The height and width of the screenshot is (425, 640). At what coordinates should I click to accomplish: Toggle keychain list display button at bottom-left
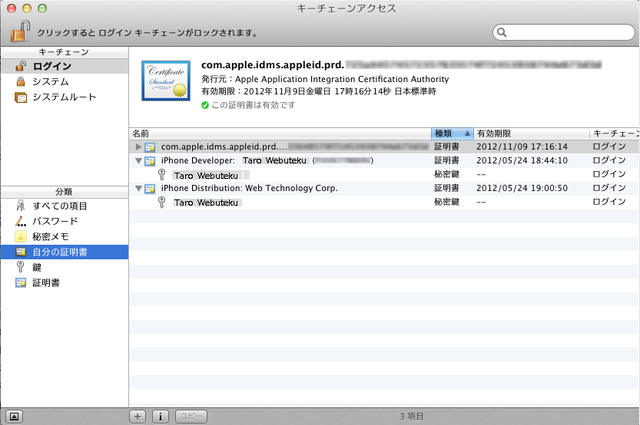(14, 416)
